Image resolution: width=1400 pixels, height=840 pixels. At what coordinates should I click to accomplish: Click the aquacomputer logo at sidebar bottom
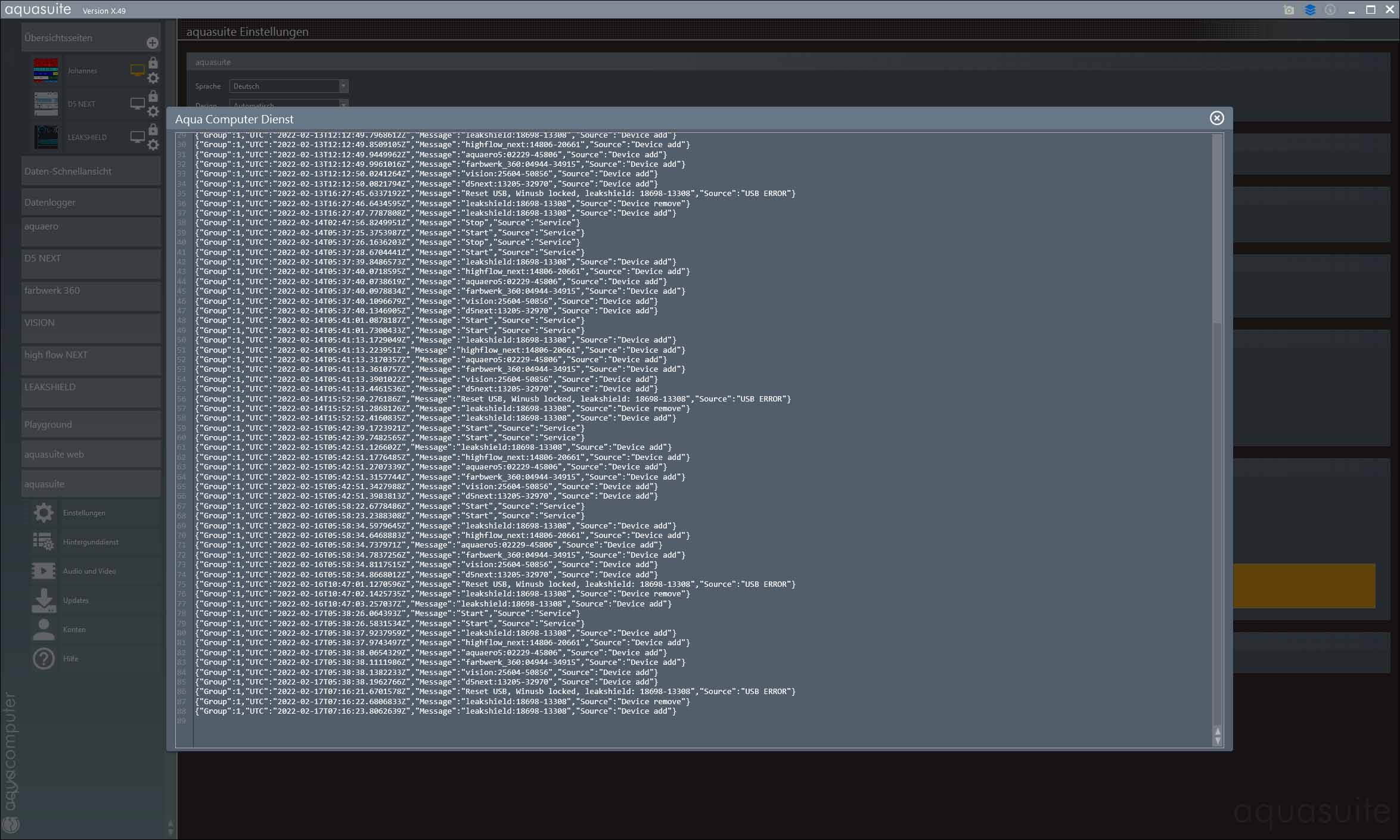click(x=11, y=763)
